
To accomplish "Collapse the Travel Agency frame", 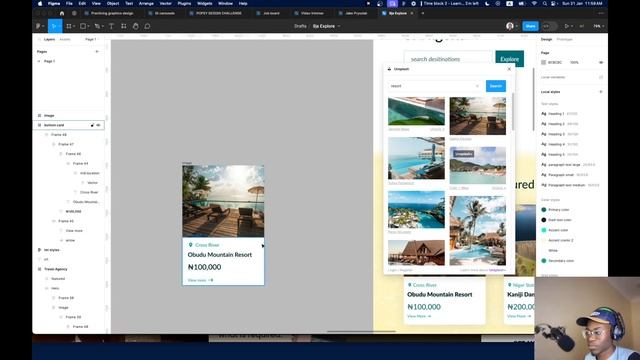I will (x=40, y=269).
